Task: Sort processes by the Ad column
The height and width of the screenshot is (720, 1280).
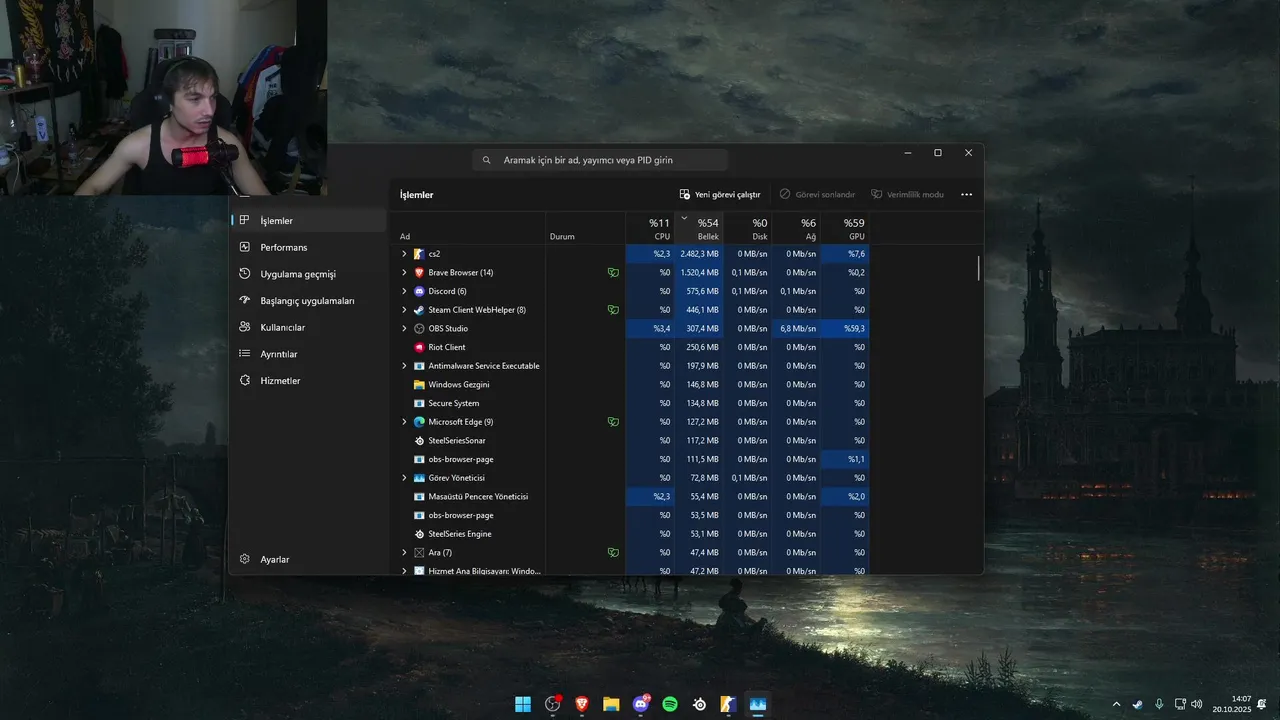Action: [468, 228]
